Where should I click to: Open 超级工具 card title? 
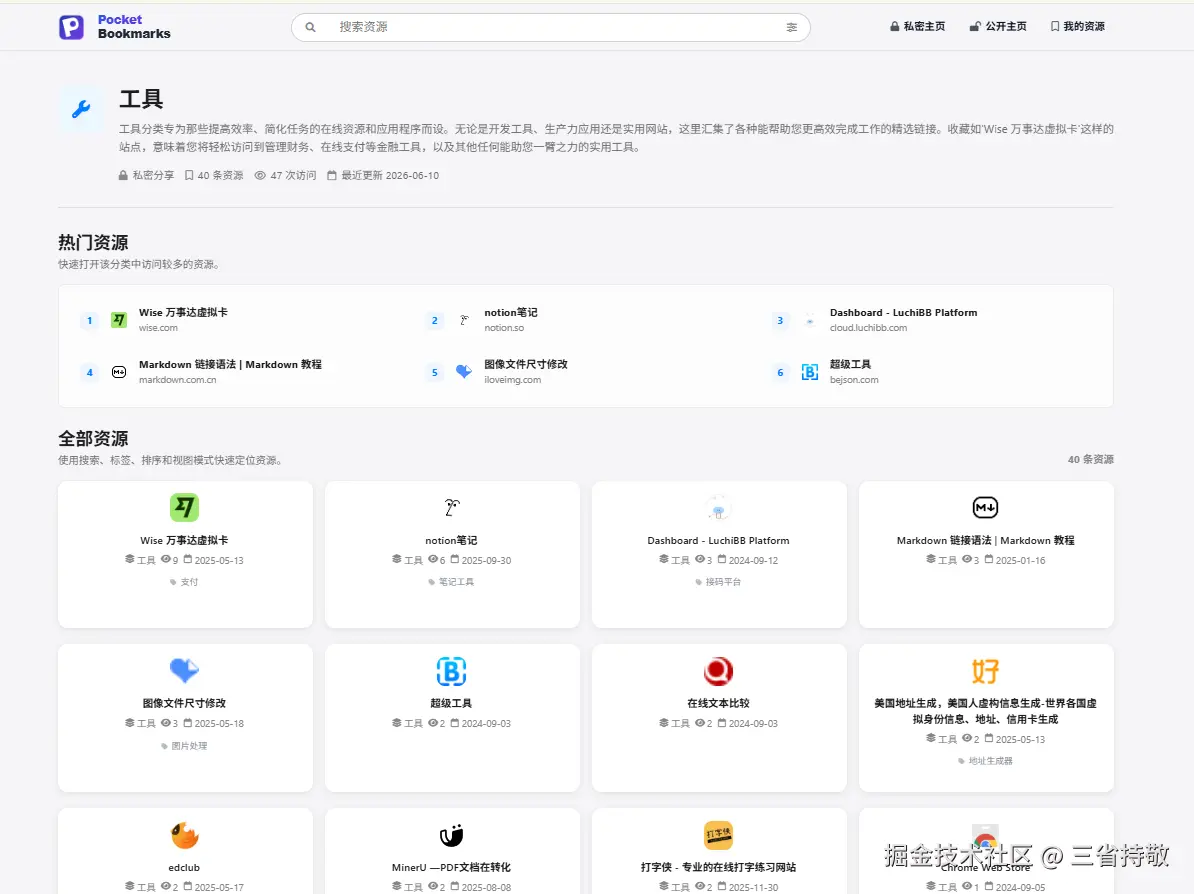pyautogui.click(x=452, y=703)
